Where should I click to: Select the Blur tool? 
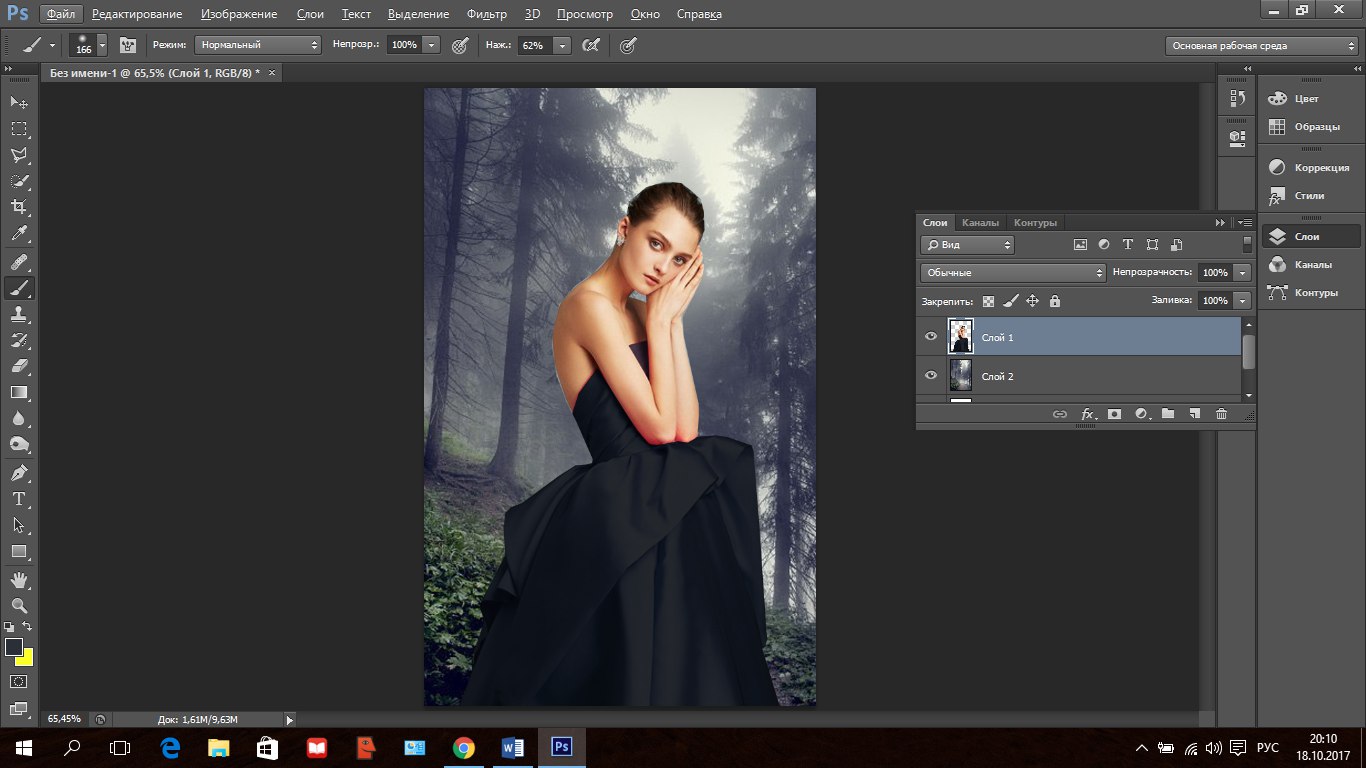(19, 418)
